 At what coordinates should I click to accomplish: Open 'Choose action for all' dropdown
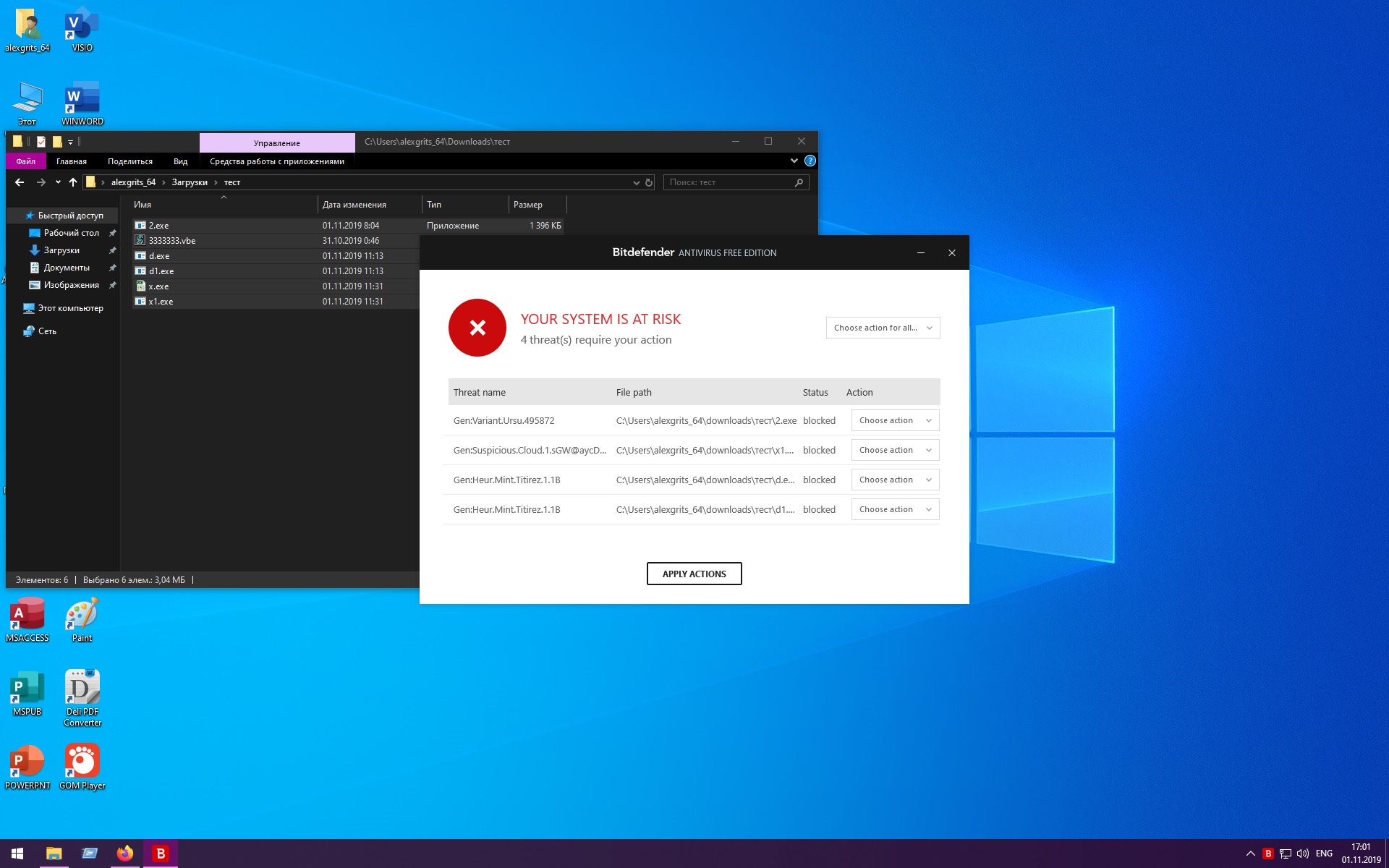(883, 328)
